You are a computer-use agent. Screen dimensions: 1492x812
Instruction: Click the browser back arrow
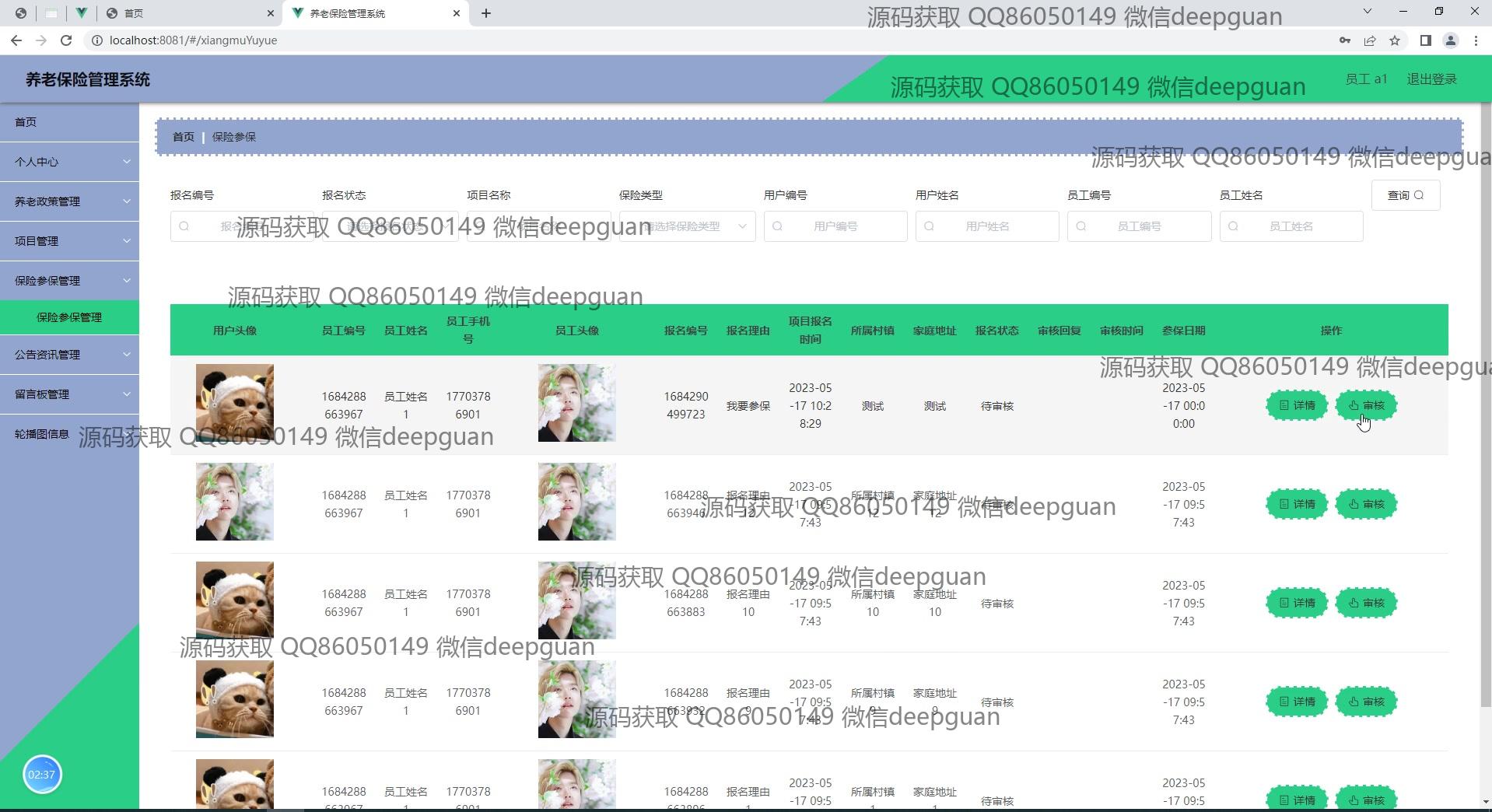click(16, 40)
